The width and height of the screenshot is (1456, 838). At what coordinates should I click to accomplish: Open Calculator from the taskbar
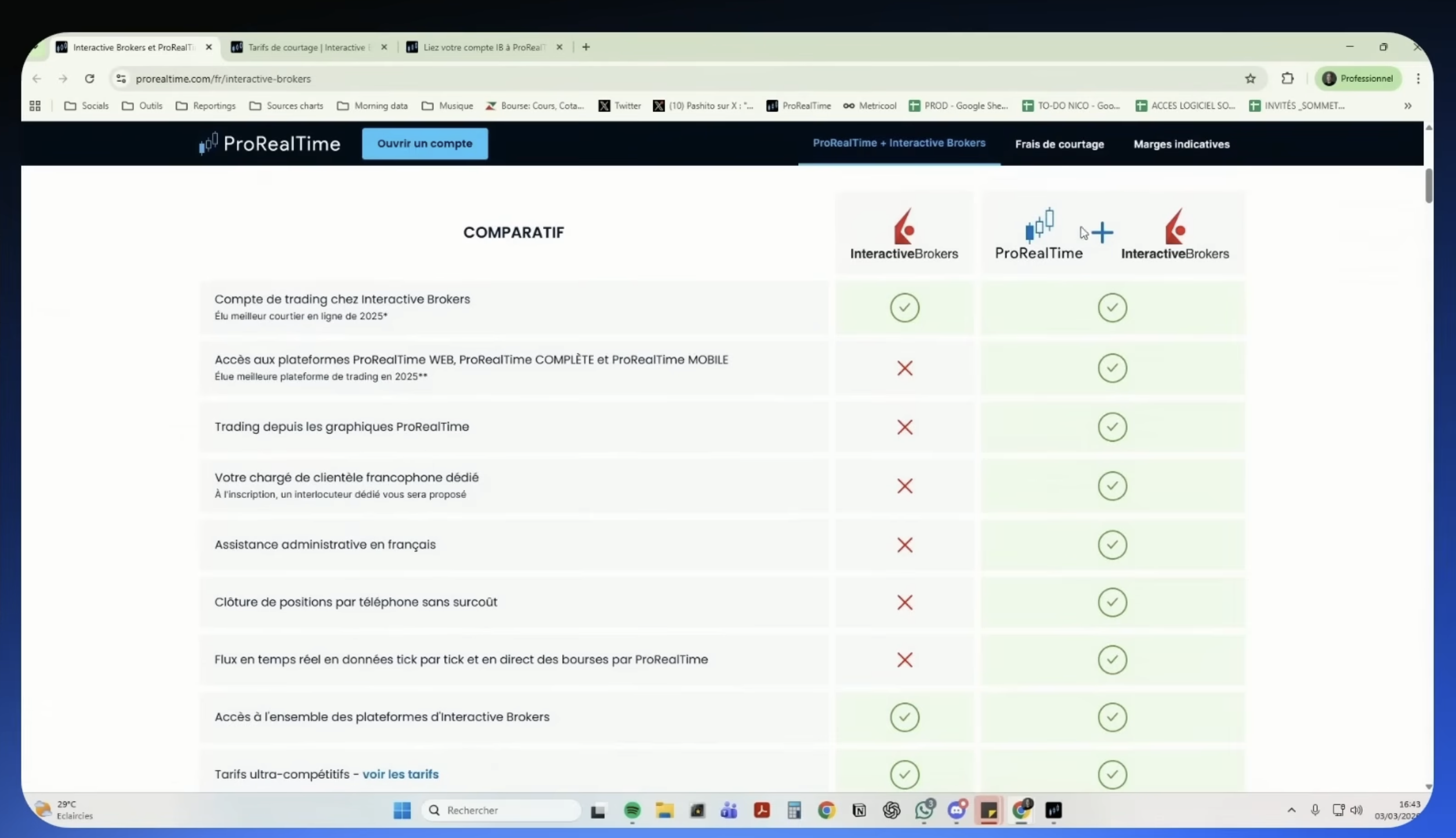coord(794,810)
